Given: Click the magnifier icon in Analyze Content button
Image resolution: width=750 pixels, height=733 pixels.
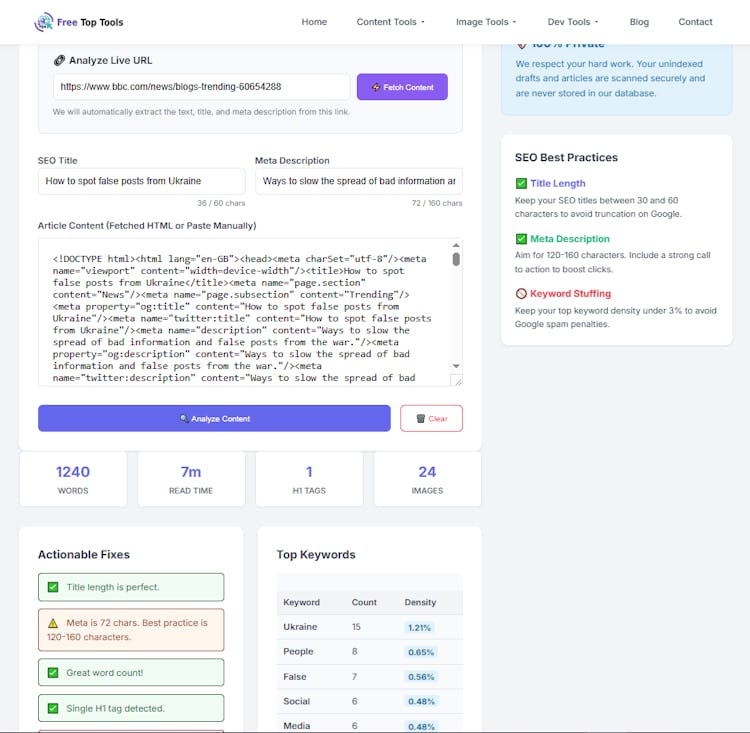Looking at the screenshot, I should (184, 419).
